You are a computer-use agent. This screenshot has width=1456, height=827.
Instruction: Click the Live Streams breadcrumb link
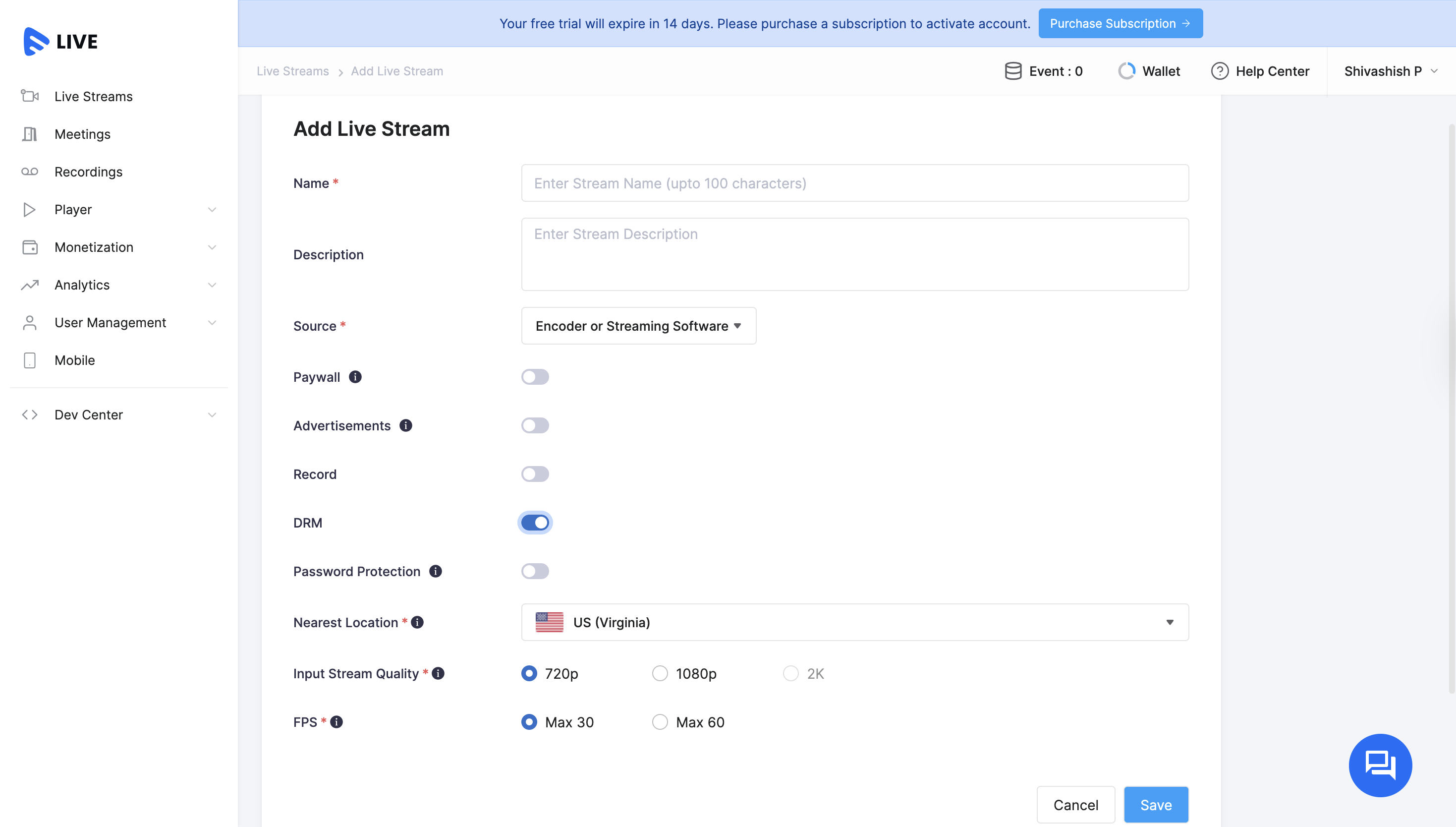point(292,71)
